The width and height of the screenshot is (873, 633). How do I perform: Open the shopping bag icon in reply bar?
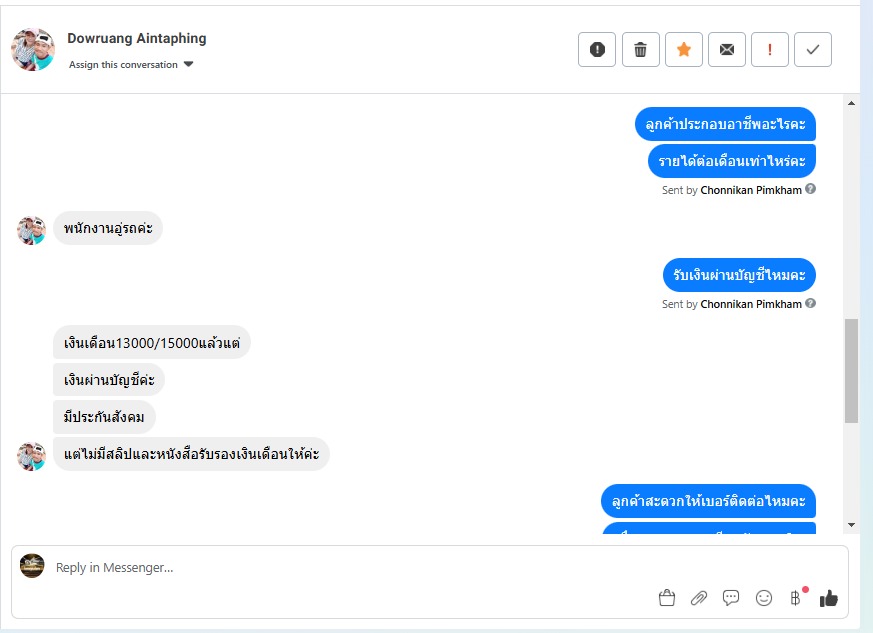pyautogui.click(x=667, y=598)
